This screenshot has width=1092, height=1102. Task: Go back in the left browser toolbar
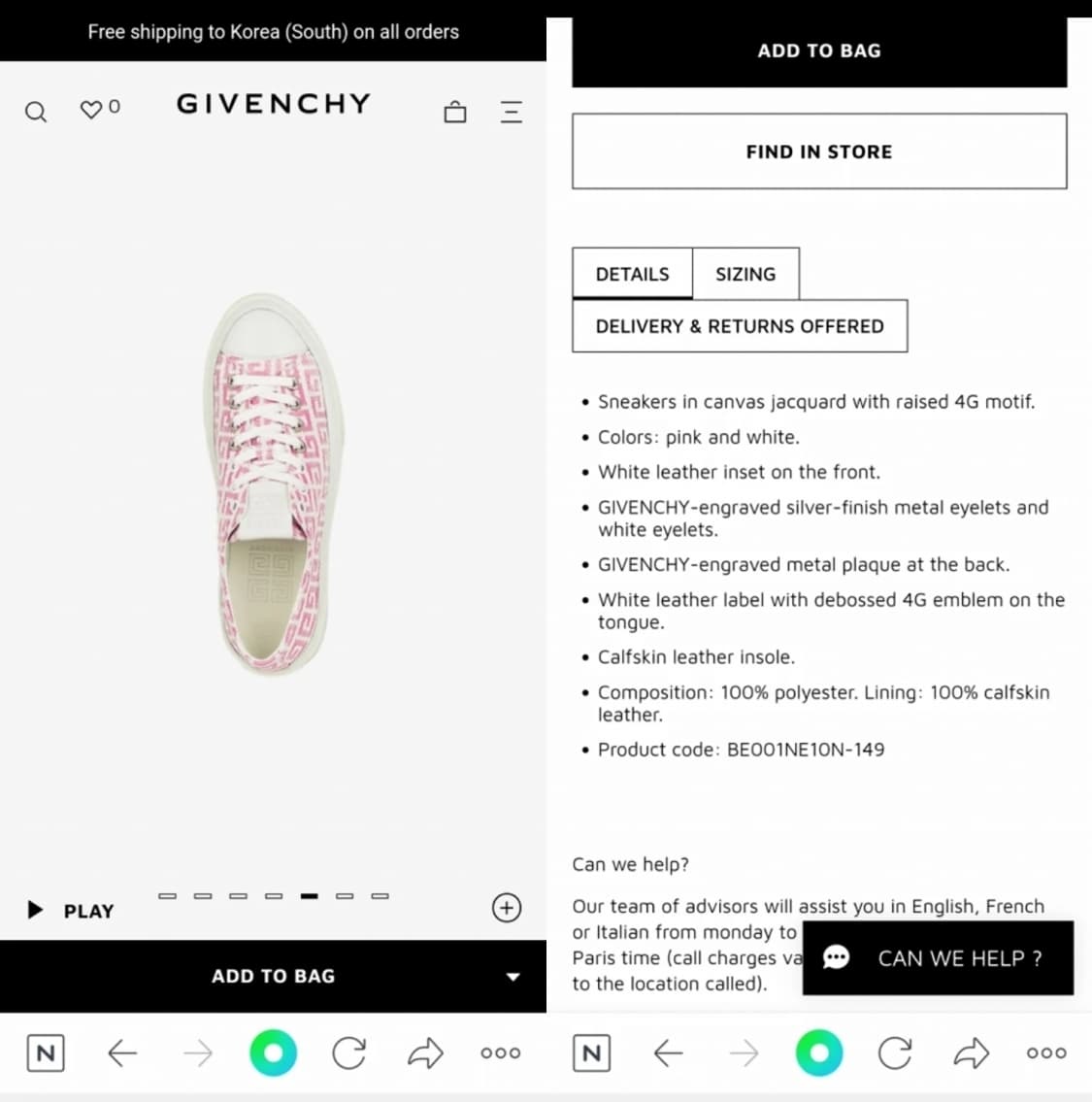(x=122, y=1052)
